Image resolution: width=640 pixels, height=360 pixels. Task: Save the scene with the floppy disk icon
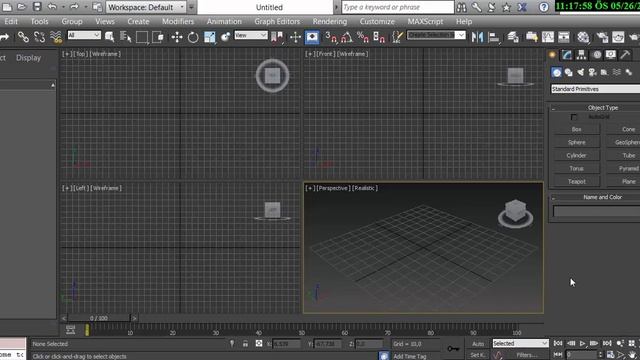pos(37,7)
